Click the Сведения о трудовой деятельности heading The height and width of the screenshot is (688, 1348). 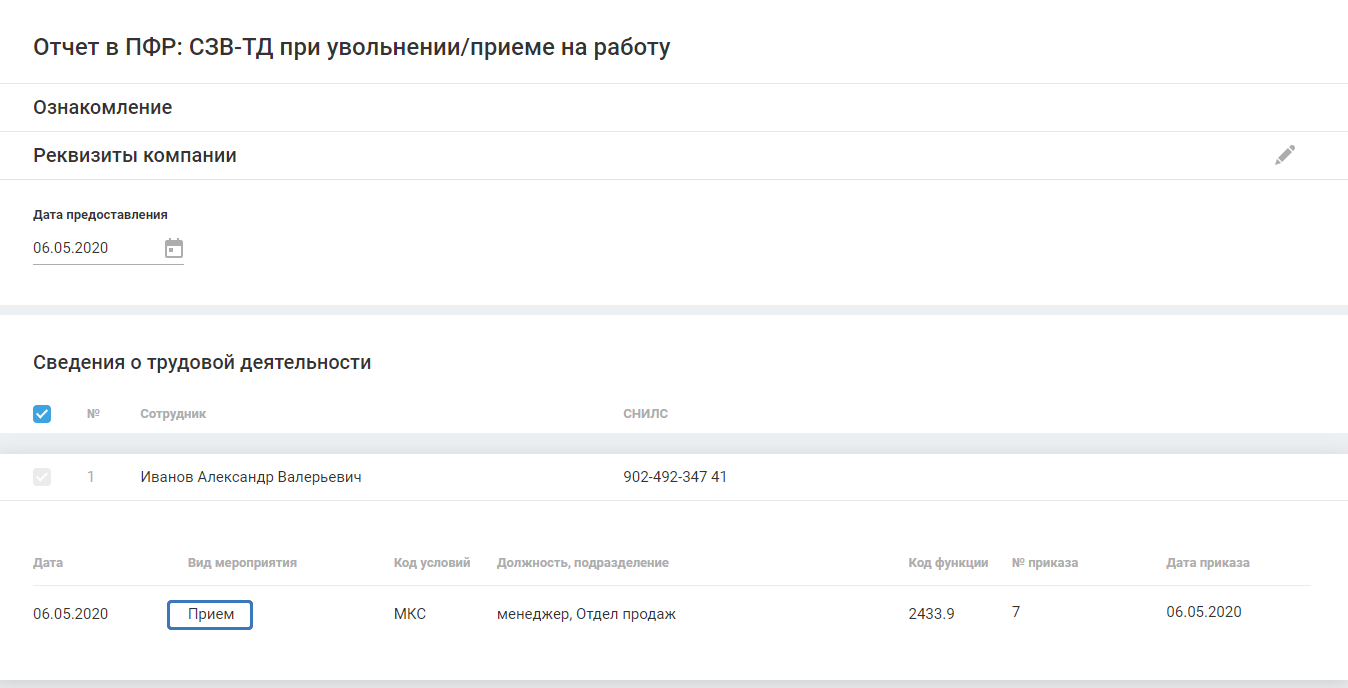click(202, 362)
